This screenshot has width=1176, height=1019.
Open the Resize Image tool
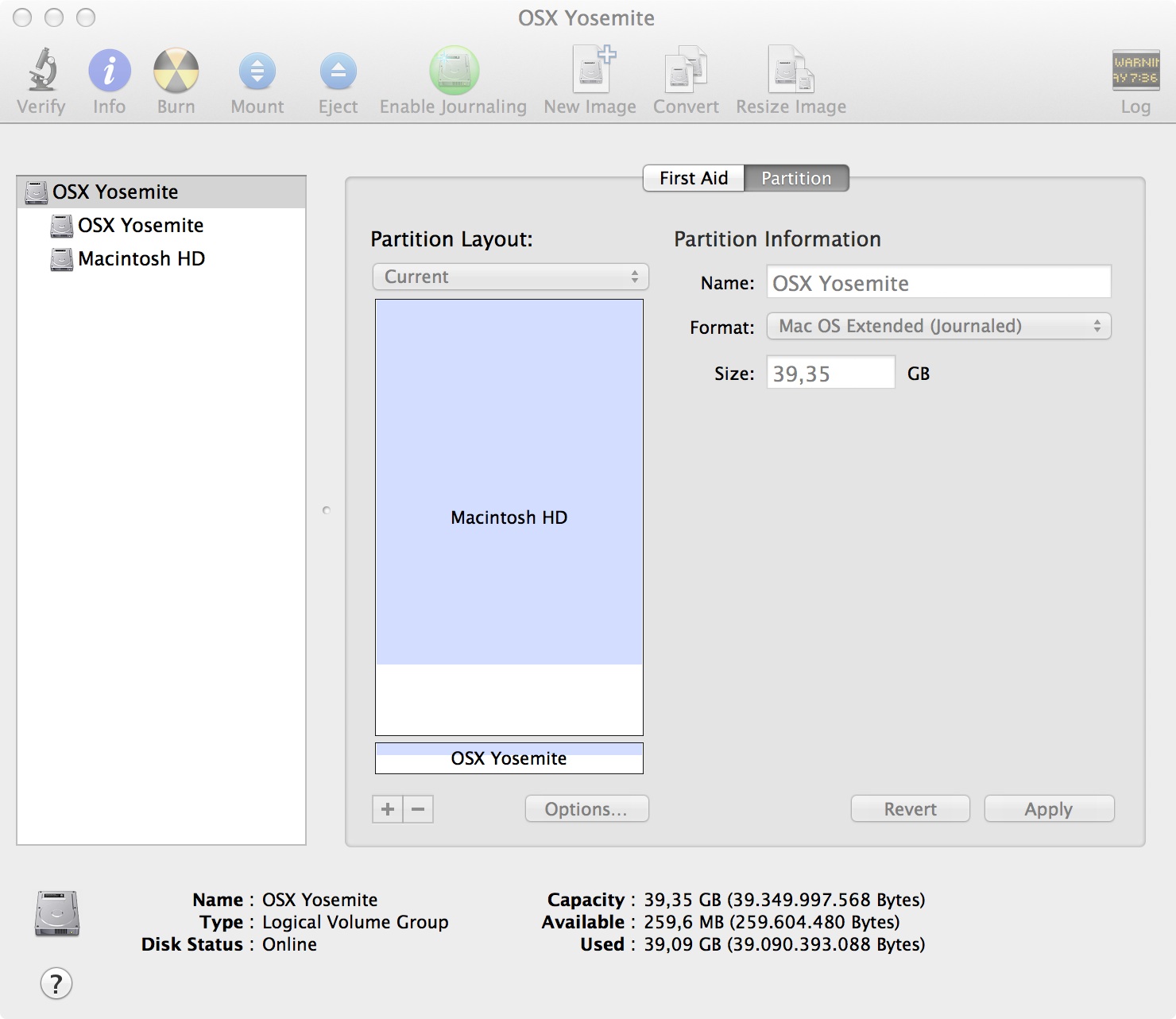coord(791,72)
